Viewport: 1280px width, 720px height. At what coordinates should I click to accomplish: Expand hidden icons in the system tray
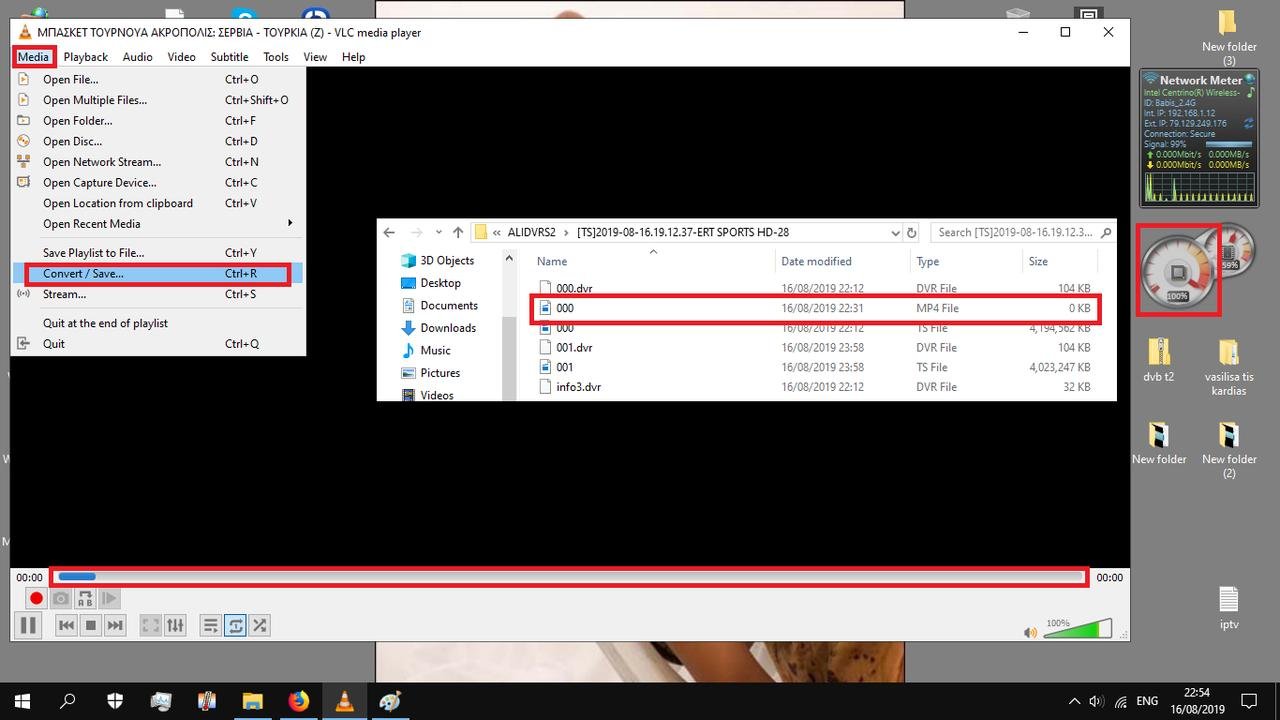[1073, 701]
